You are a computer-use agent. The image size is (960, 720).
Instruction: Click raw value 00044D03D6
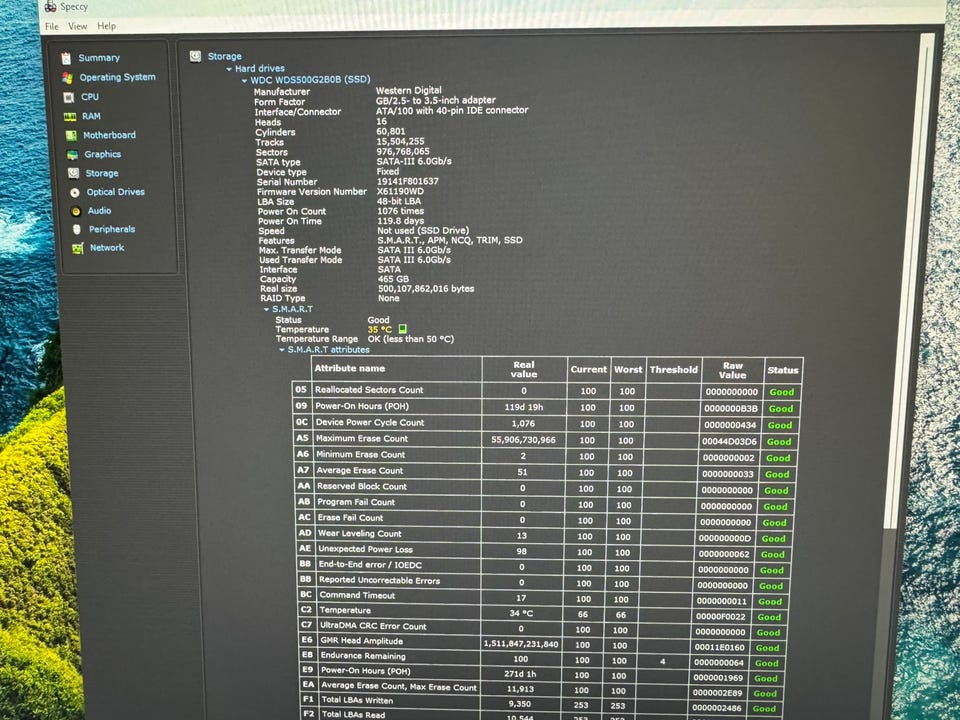pos(730,441)
